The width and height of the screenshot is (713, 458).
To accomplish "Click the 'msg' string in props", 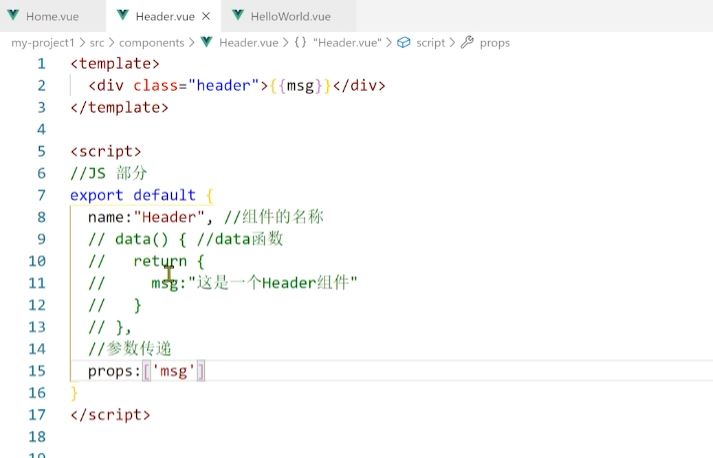I will click(173, 371).
